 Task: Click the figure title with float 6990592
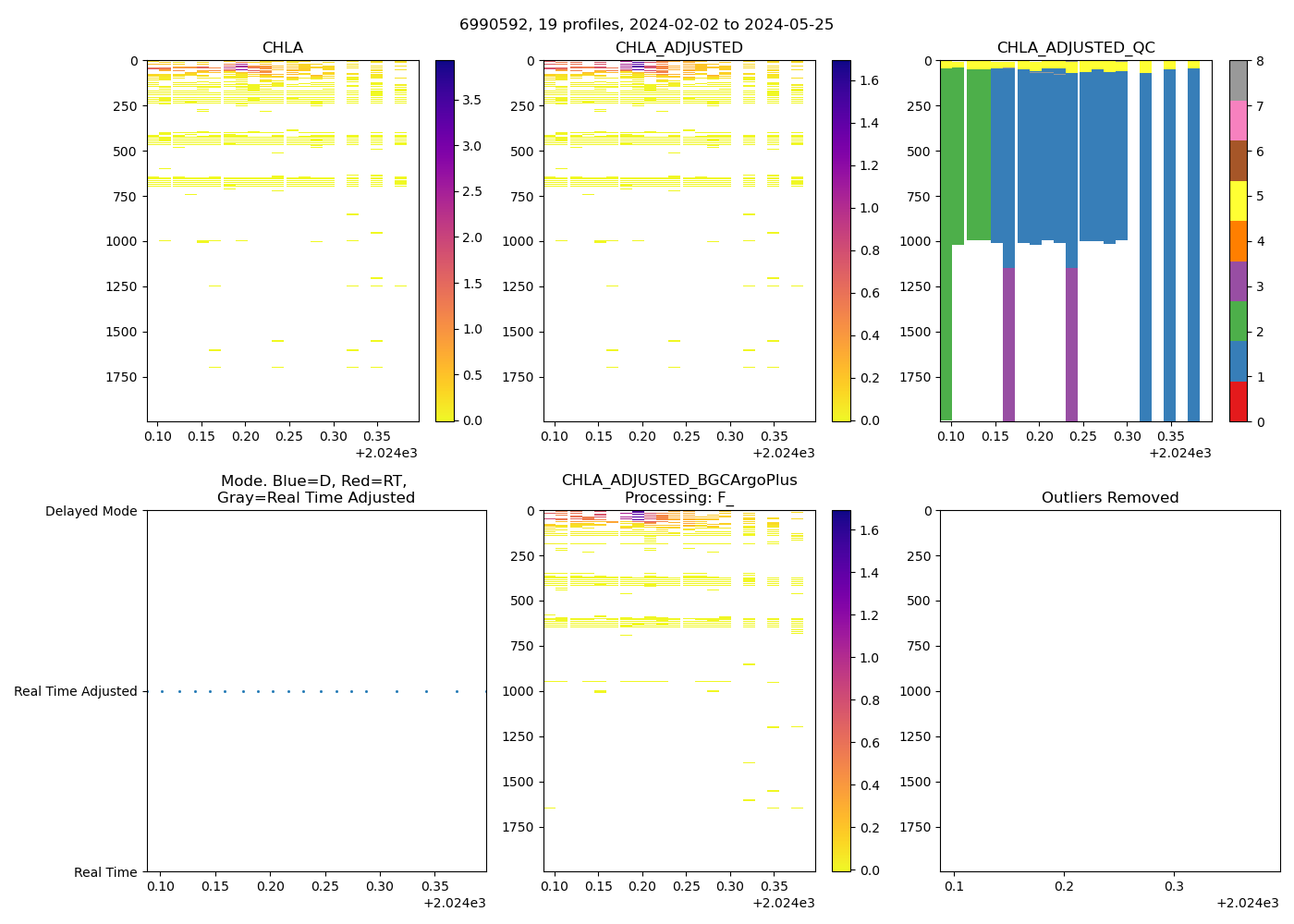646,25
